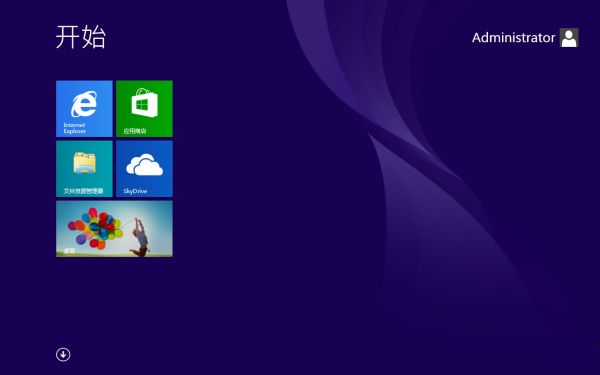The width and height of the screenshot is (600, 375).
Task: Click the Administrator user name
Action: (513, 38)
